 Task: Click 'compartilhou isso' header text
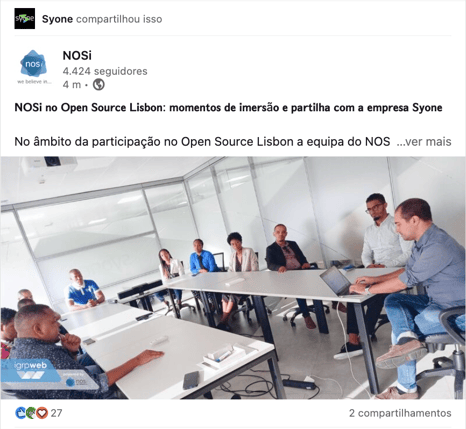pyautogui.click(x=119, y=19)
